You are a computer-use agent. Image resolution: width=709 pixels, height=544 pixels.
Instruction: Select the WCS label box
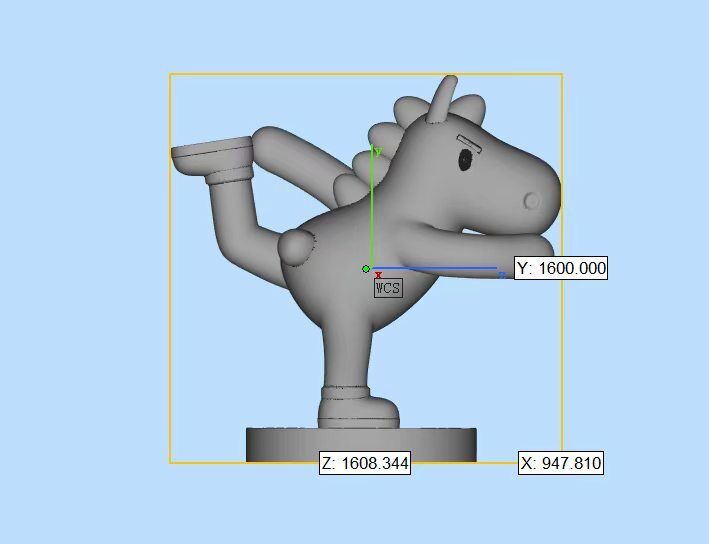click(x=388, y=288)
